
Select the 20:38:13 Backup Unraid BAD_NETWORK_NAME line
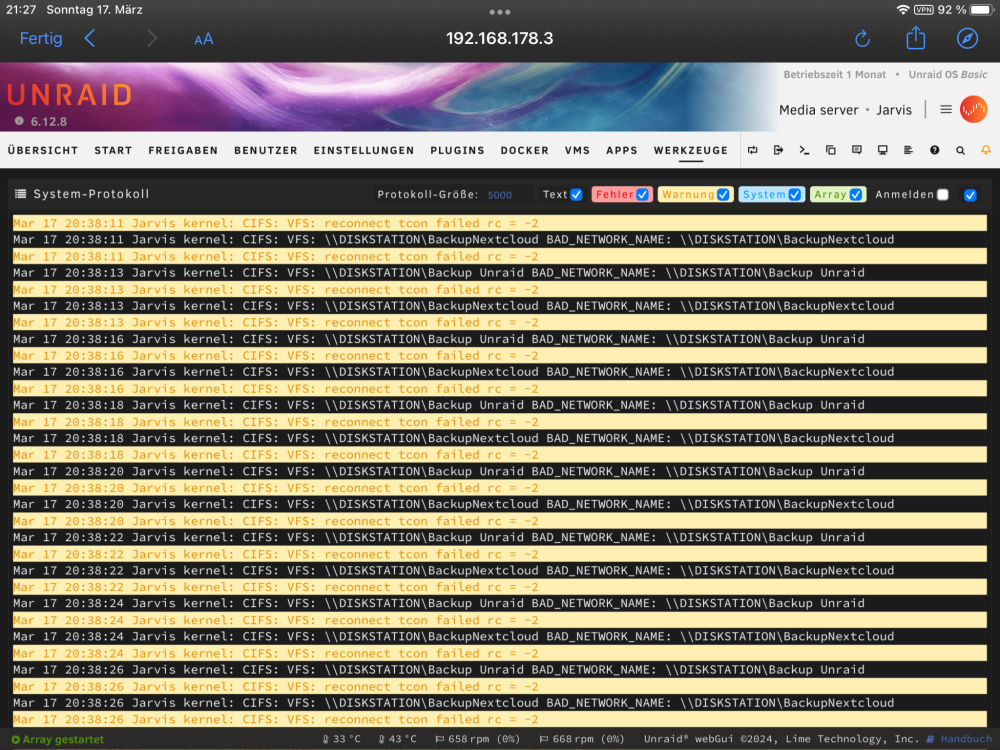[x=499, y=272]
